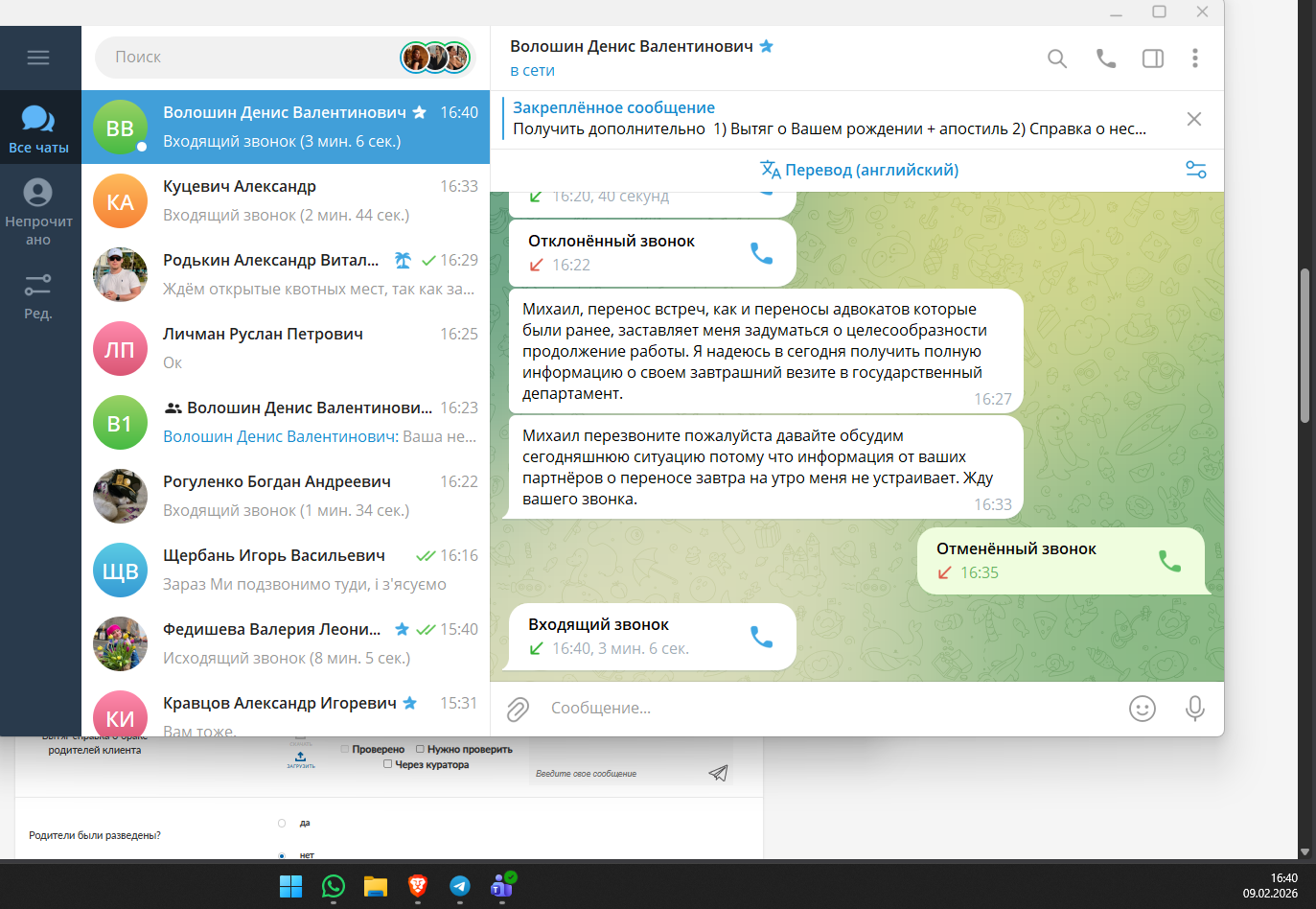Screen dimensions: 1316x909
Task: Open File Explorer from taskbar
Action: point(375,887)
